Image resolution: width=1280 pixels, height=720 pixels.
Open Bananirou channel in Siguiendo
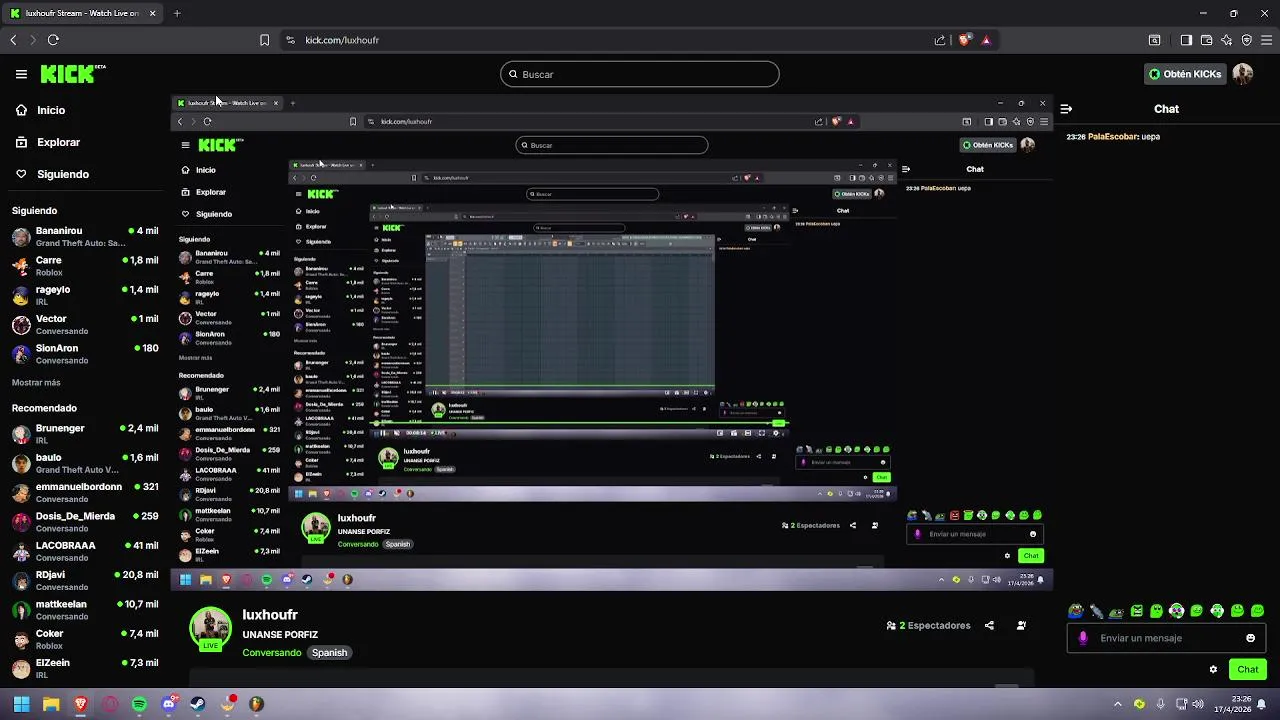click(84, 237)
